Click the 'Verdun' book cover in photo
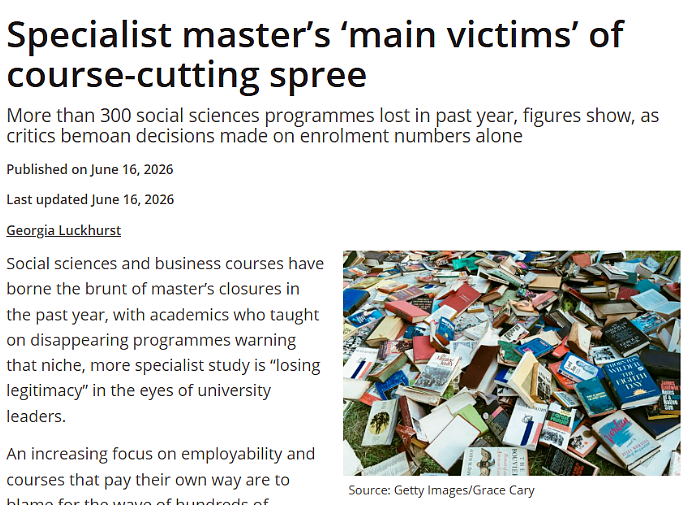This screenshot has height=508, width=689. 624,439
